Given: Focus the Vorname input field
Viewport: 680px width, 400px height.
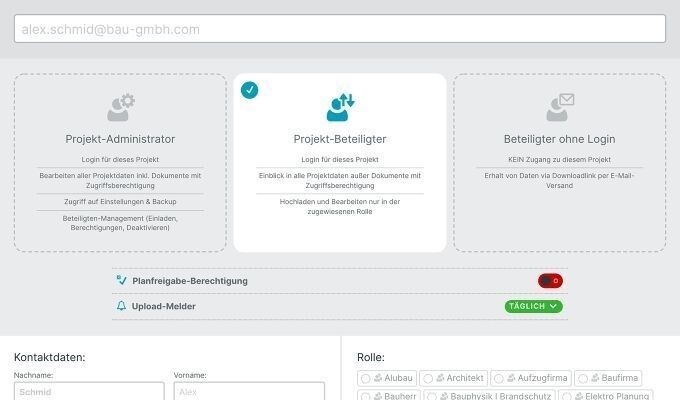Looking at the screenshot, I should 249,391.
